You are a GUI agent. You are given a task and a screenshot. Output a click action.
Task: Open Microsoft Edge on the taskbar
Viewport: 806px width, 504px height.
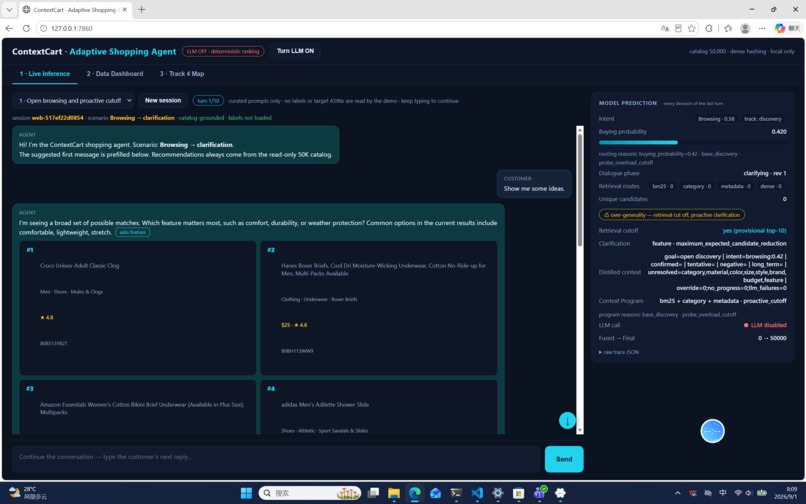tap(414, 493)
